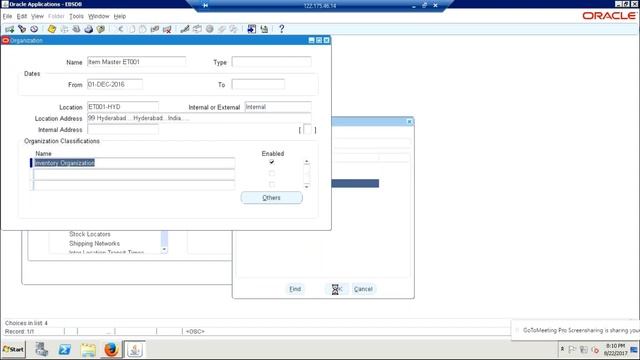Click the To date field

click(258, 84)
